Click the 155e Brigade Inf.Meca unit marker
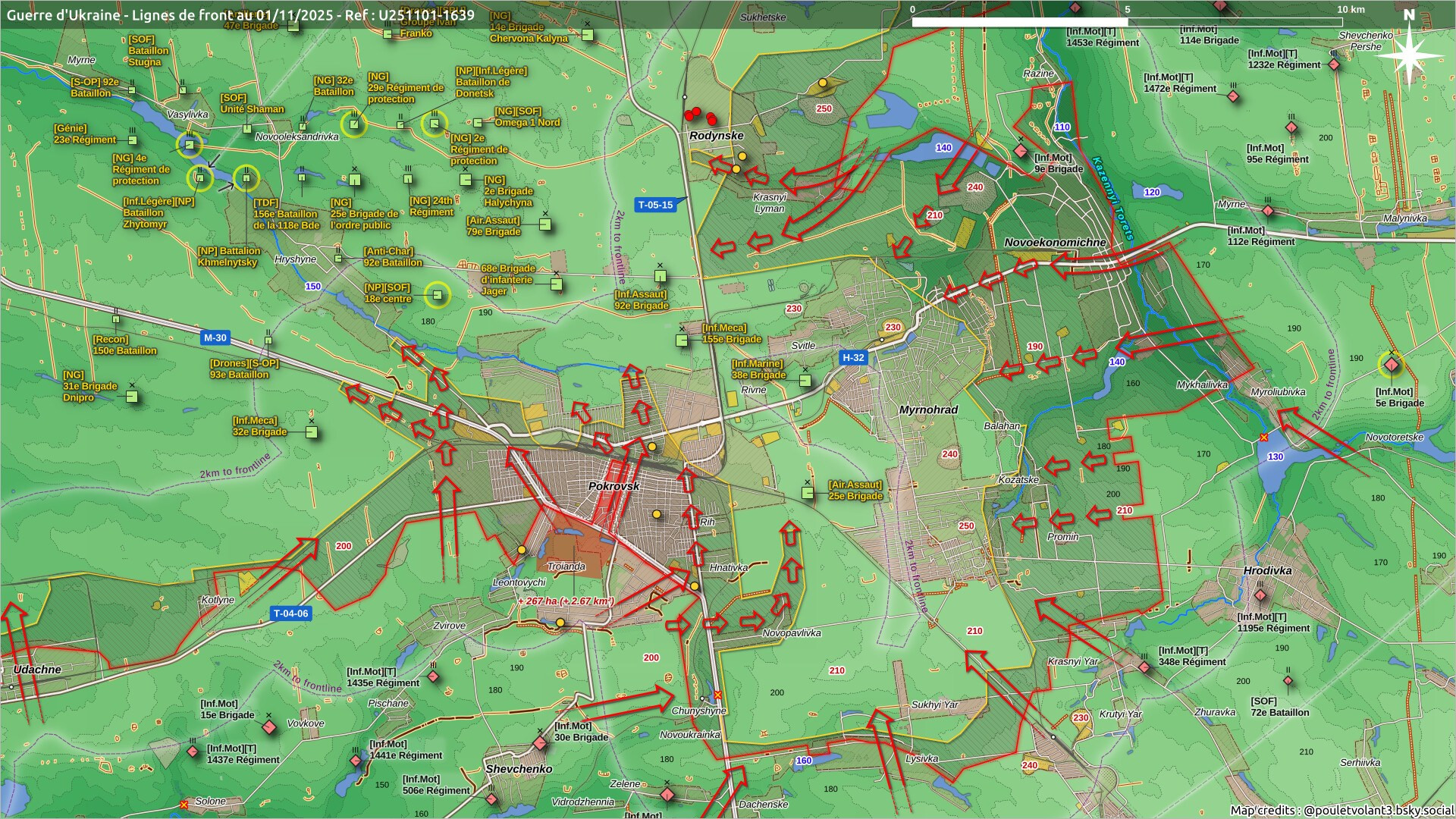The height and width of the screenshot is (819, 1456). 682,340
